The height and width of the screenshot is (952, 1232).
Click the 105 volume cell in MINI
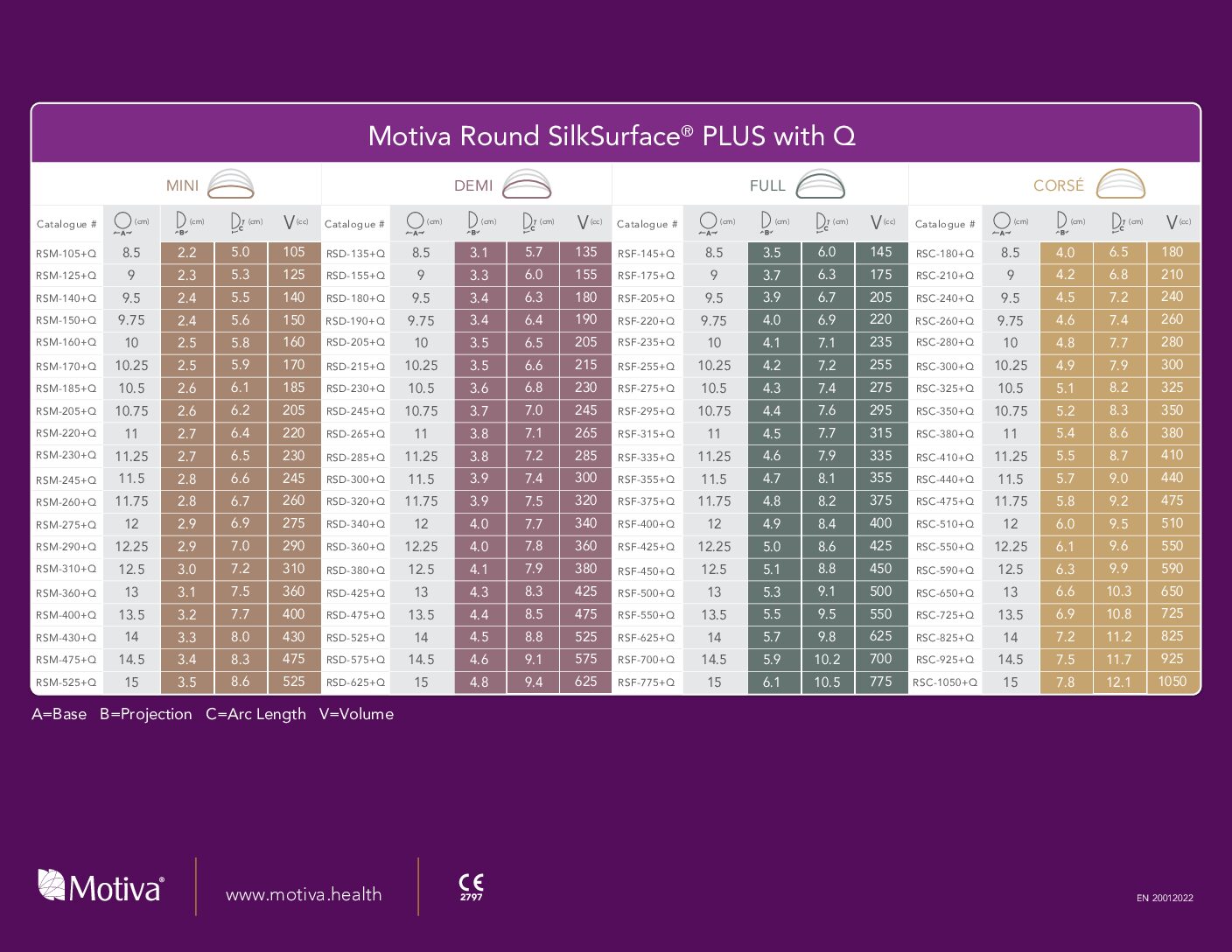294,252
